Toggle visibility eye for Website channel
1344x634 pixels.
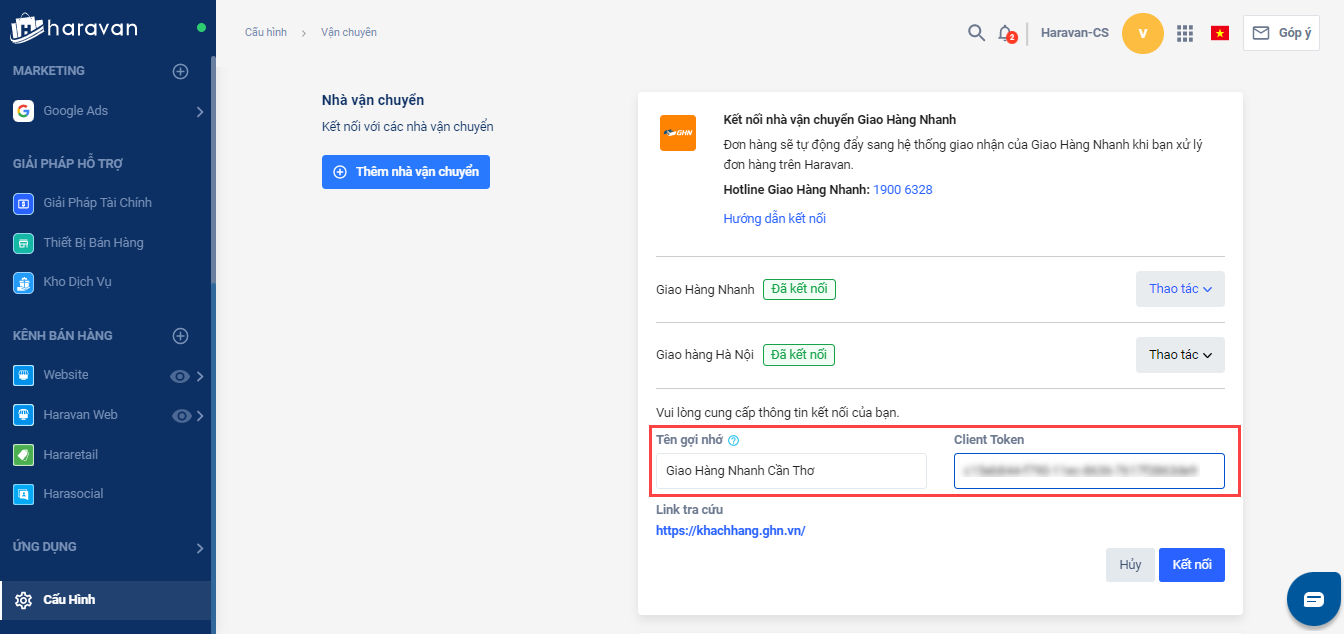pyautogui.click(x=180, y=376)
